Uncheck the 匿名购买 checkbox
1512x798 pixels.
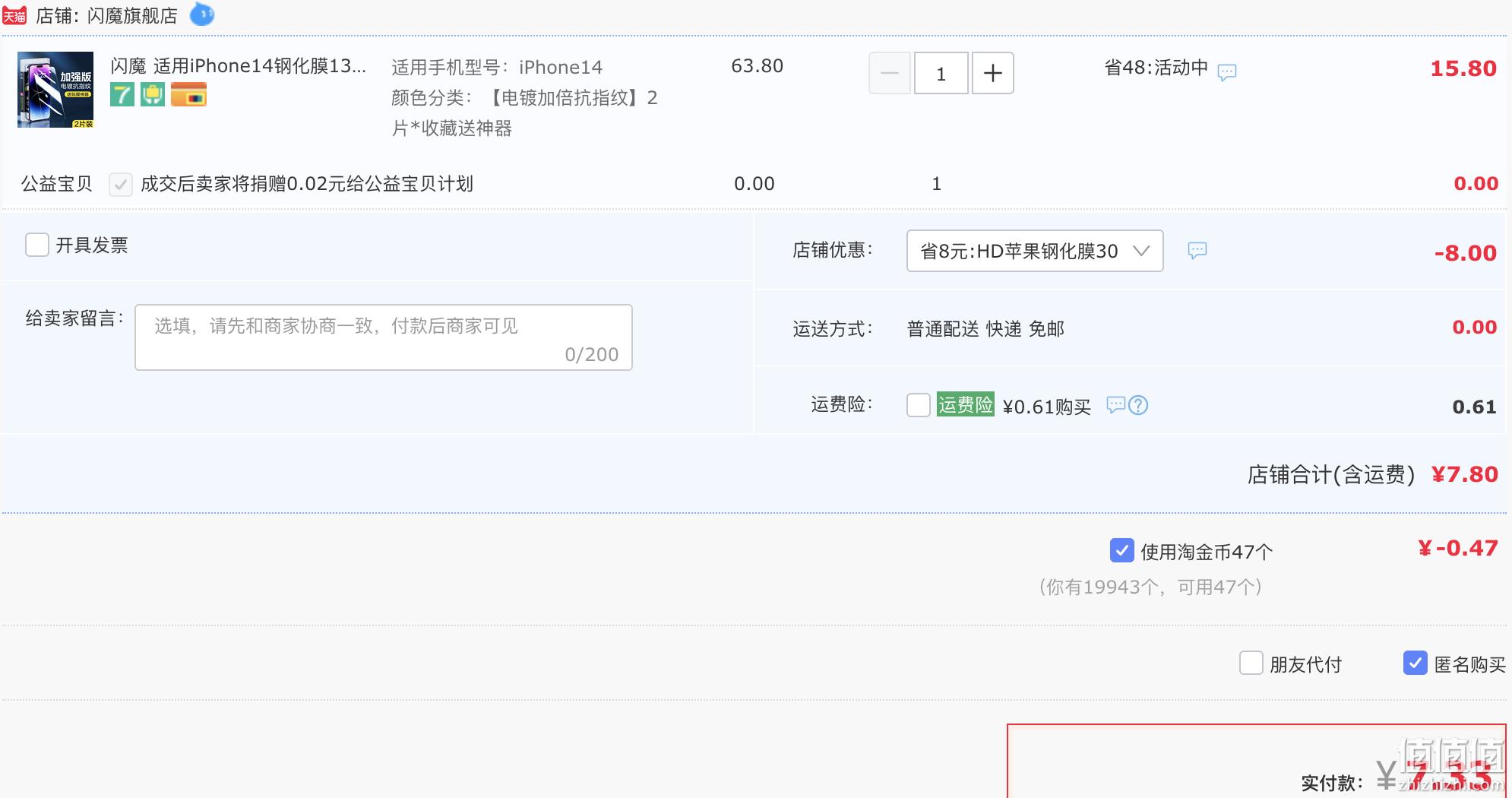1416,663
